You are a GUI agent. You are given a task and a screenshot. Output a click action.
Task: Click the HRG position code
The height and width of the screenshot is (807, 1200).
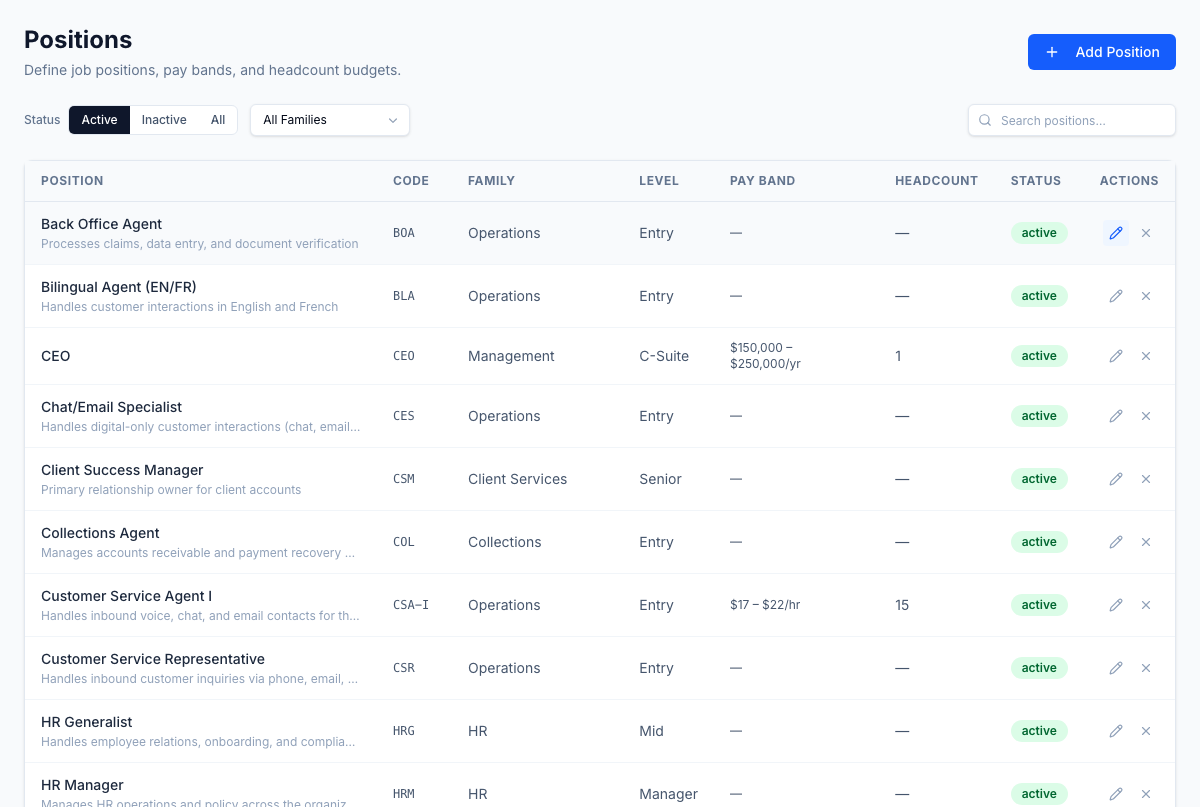pyautogui.click(x=404, y=731)
